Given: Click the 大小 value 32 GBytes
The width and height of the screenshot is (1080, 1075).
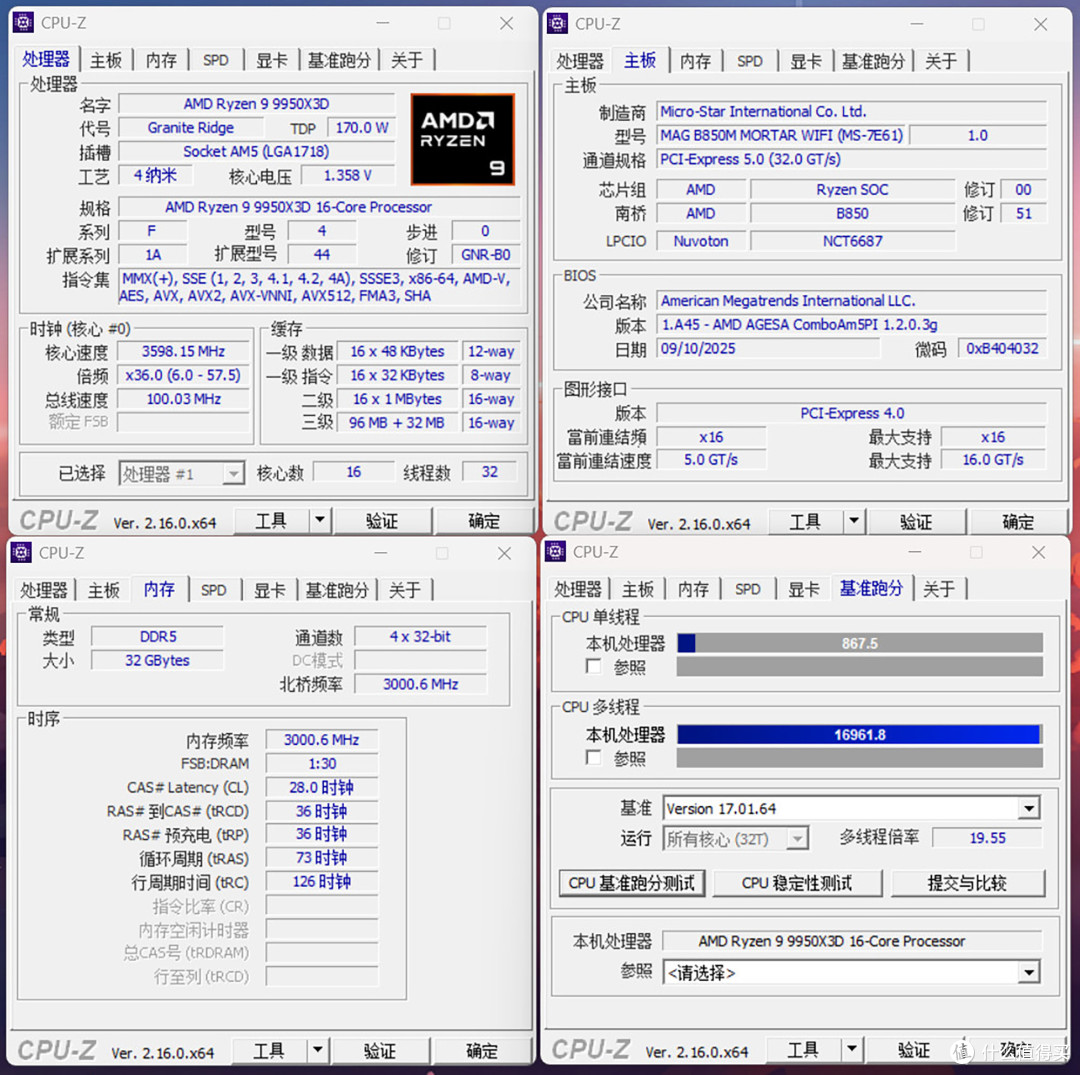Looking at the screenshot, I should 157,660.
